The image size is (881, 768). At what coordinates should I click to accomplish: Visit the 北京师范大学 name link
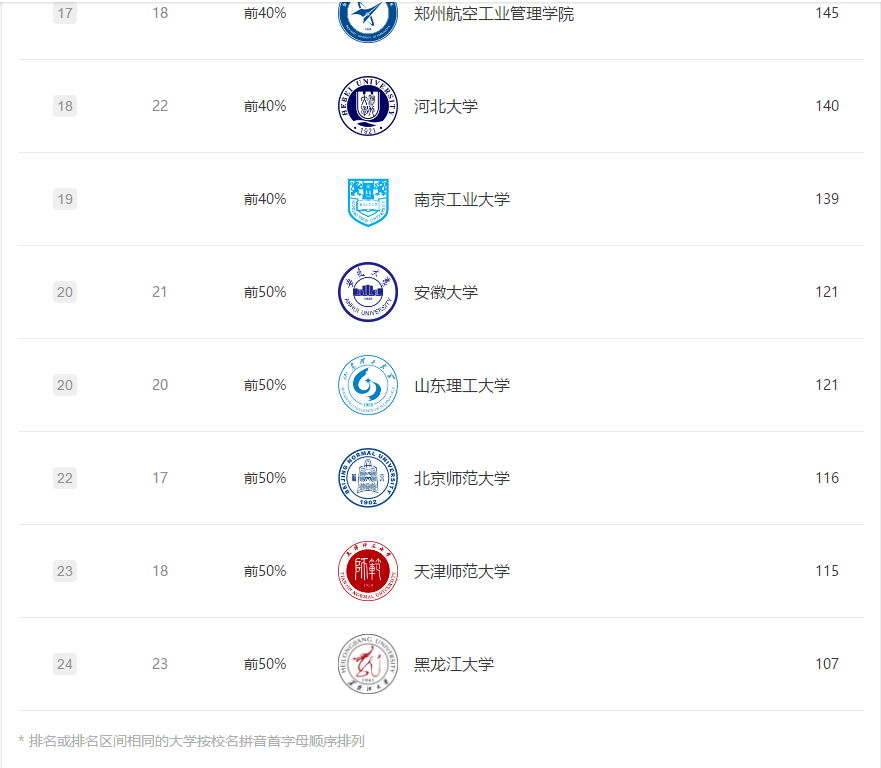coord(462,478)
